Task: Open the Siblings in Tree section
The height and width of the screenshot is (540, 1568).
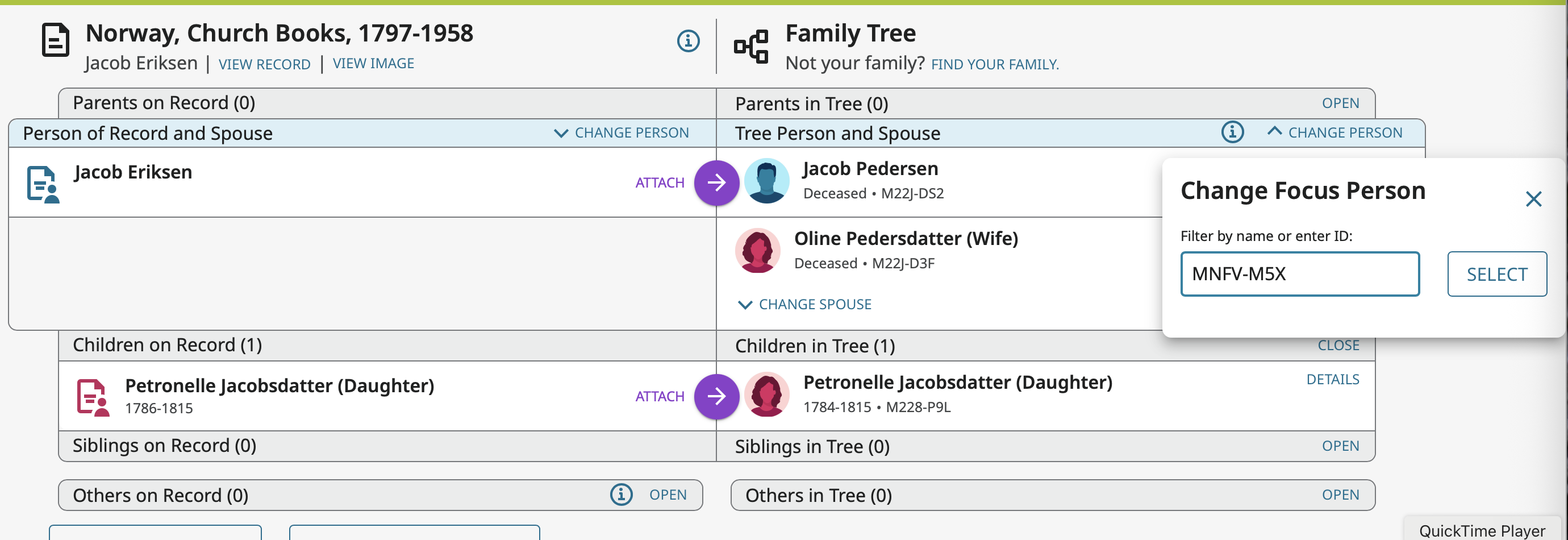Action: point(1340,446)
